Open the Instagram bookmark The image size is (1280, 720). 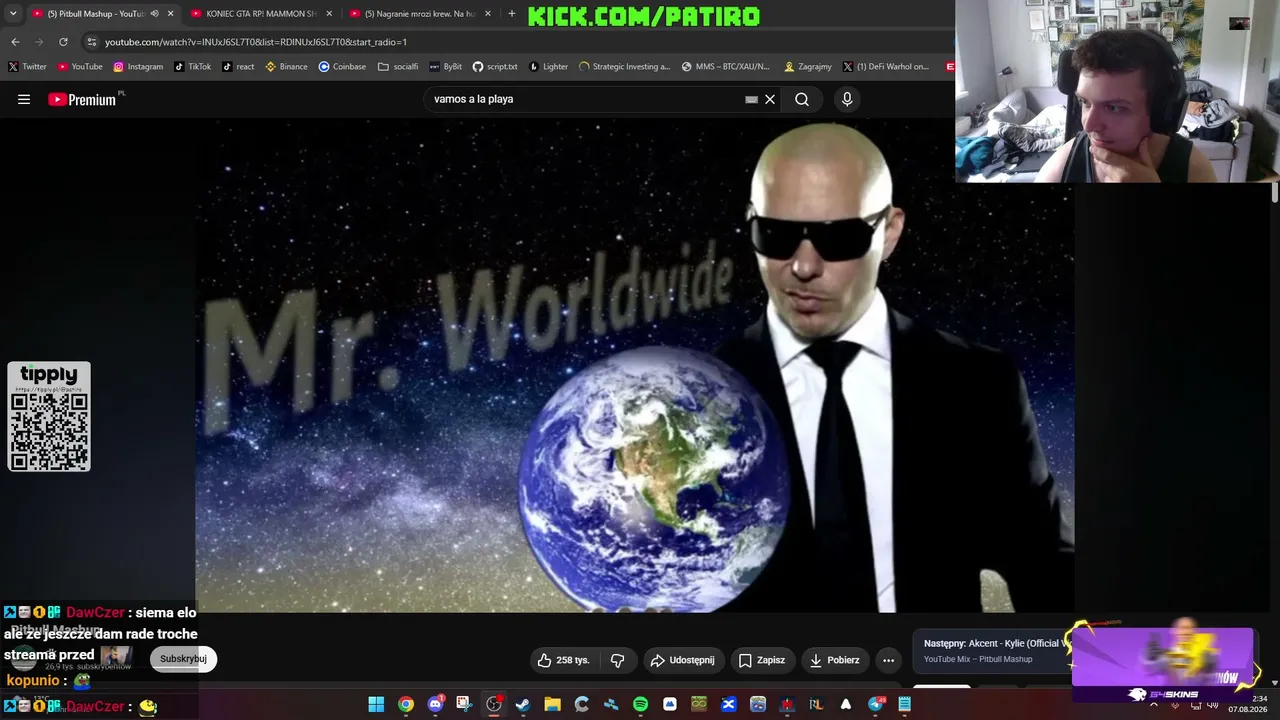(138, 67)
